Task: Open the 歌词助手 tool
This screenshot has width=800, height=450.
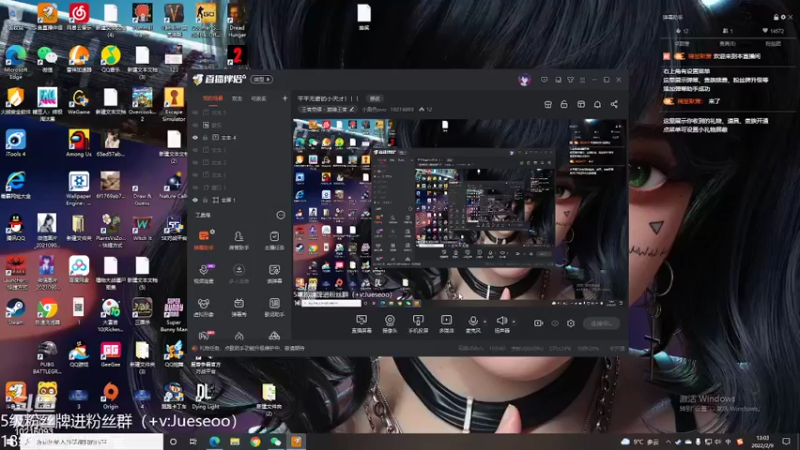Action: pos(274,307)
